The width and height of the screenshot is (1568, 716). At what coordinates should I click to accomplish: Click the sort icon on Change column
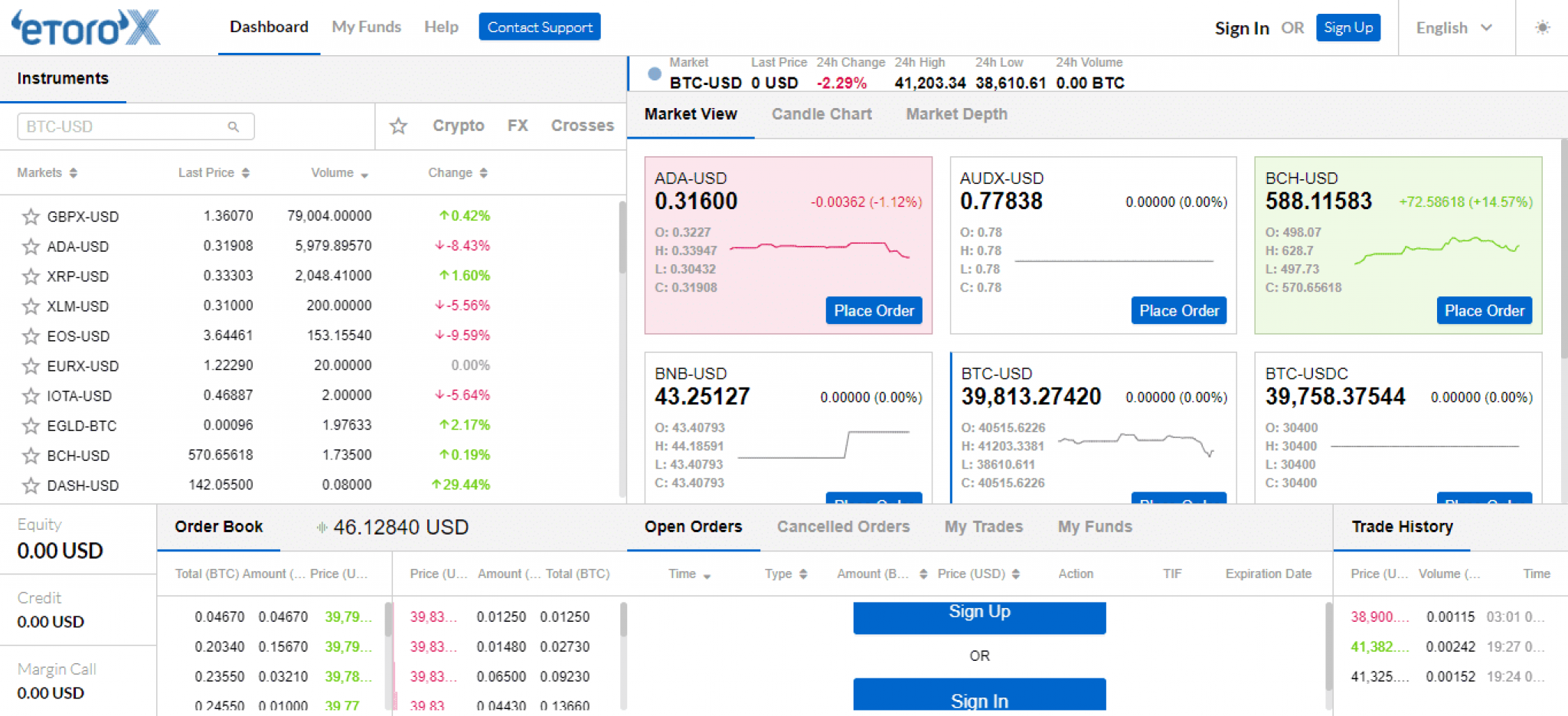pyautogui.click(x=482, y=172)
